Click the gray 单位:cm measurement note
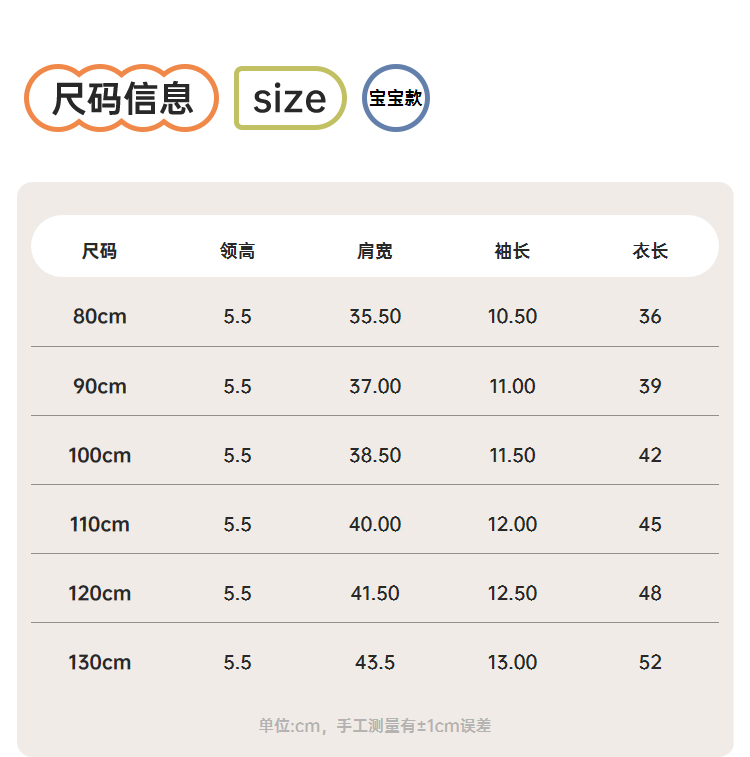Viewport: 750px width, 757px height. pyautogui.click(x=375, y=726)
